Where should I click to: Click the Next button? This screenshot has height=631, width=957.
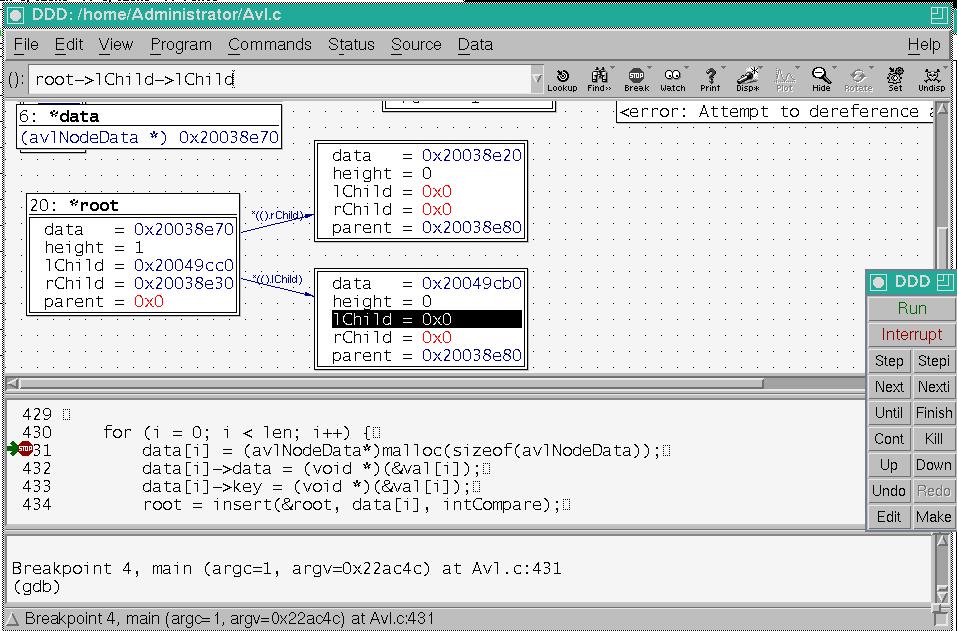[x=889, y=387]
